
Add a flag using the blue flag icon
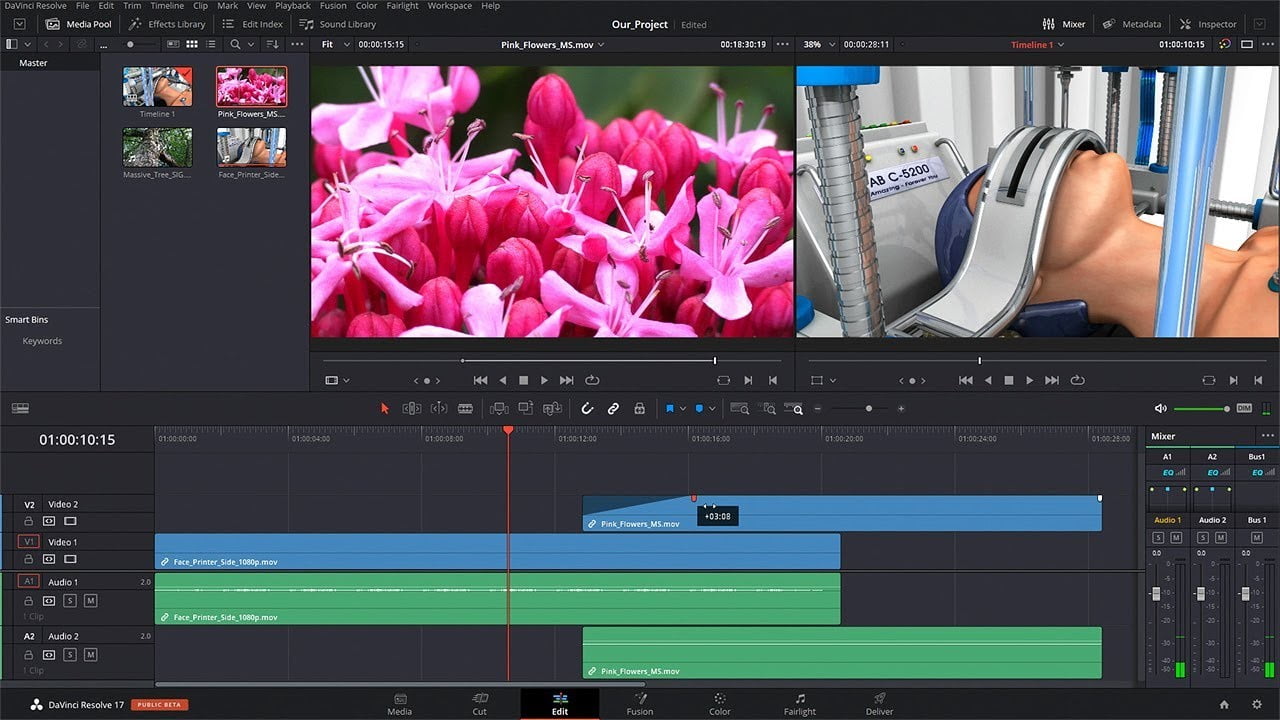(671, 408)
